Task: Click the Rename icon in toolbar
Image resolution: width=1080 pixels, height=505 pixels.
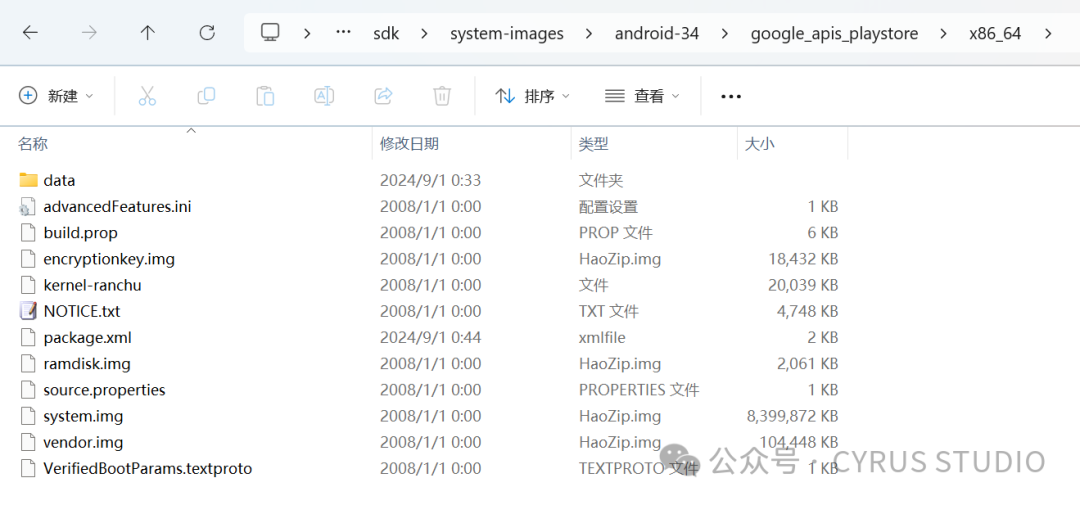Action: coord(324,96)
